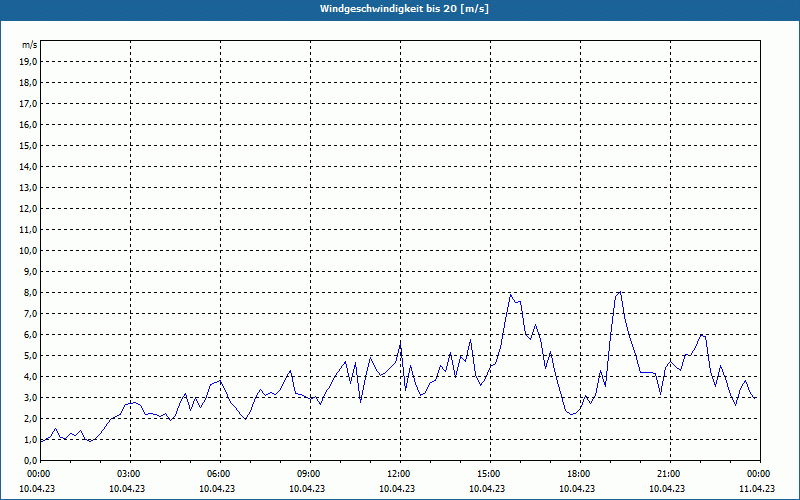Select the '6,0' y-axis value
Screen dimensions: 800x500
click(x=31, y=335)
